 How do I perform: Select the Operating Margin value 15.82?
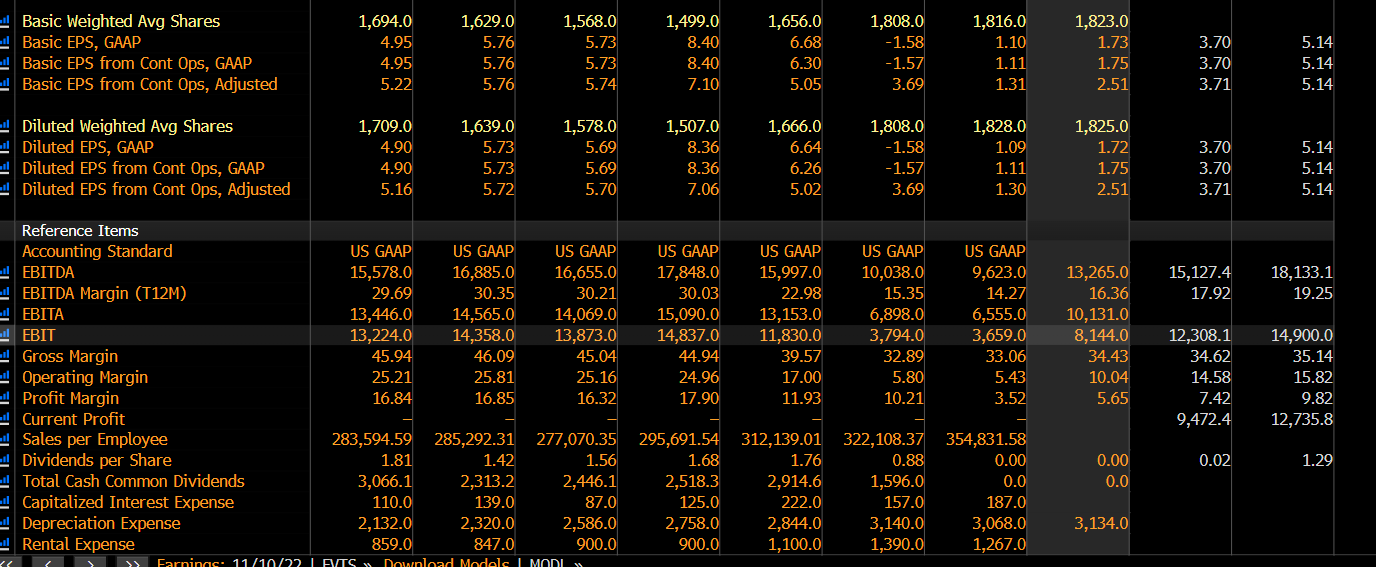tap(1313, 377)
